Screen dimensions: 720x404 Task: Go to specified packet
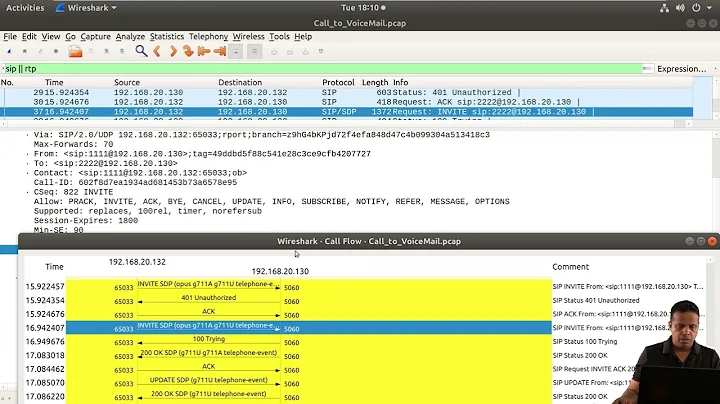(188, 51)
